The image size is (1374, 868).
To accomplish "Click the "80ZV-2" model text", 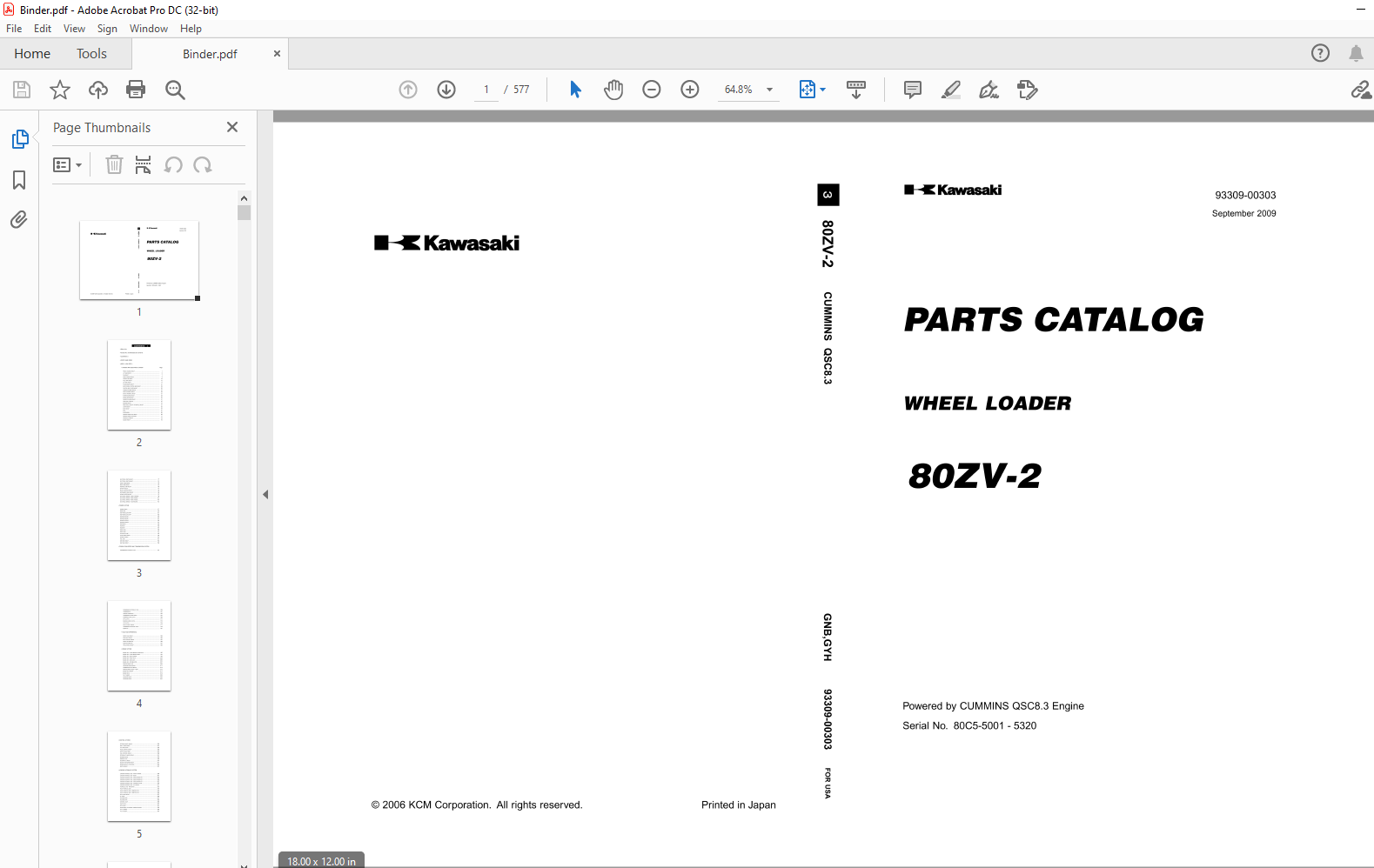I will [975, 476].
